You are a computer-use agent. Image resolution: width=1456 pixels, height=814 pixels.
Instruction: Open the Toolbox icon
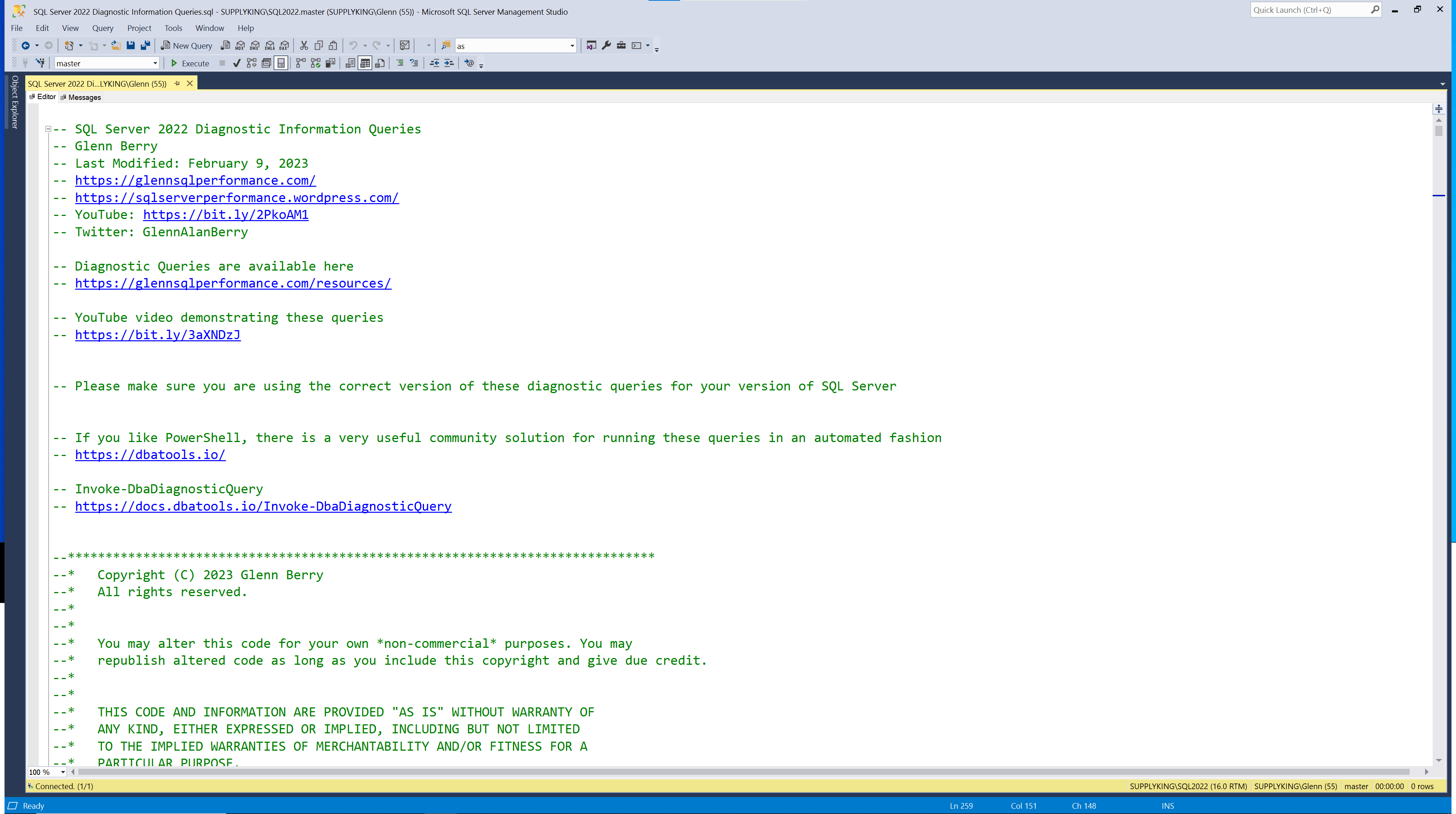621,46
